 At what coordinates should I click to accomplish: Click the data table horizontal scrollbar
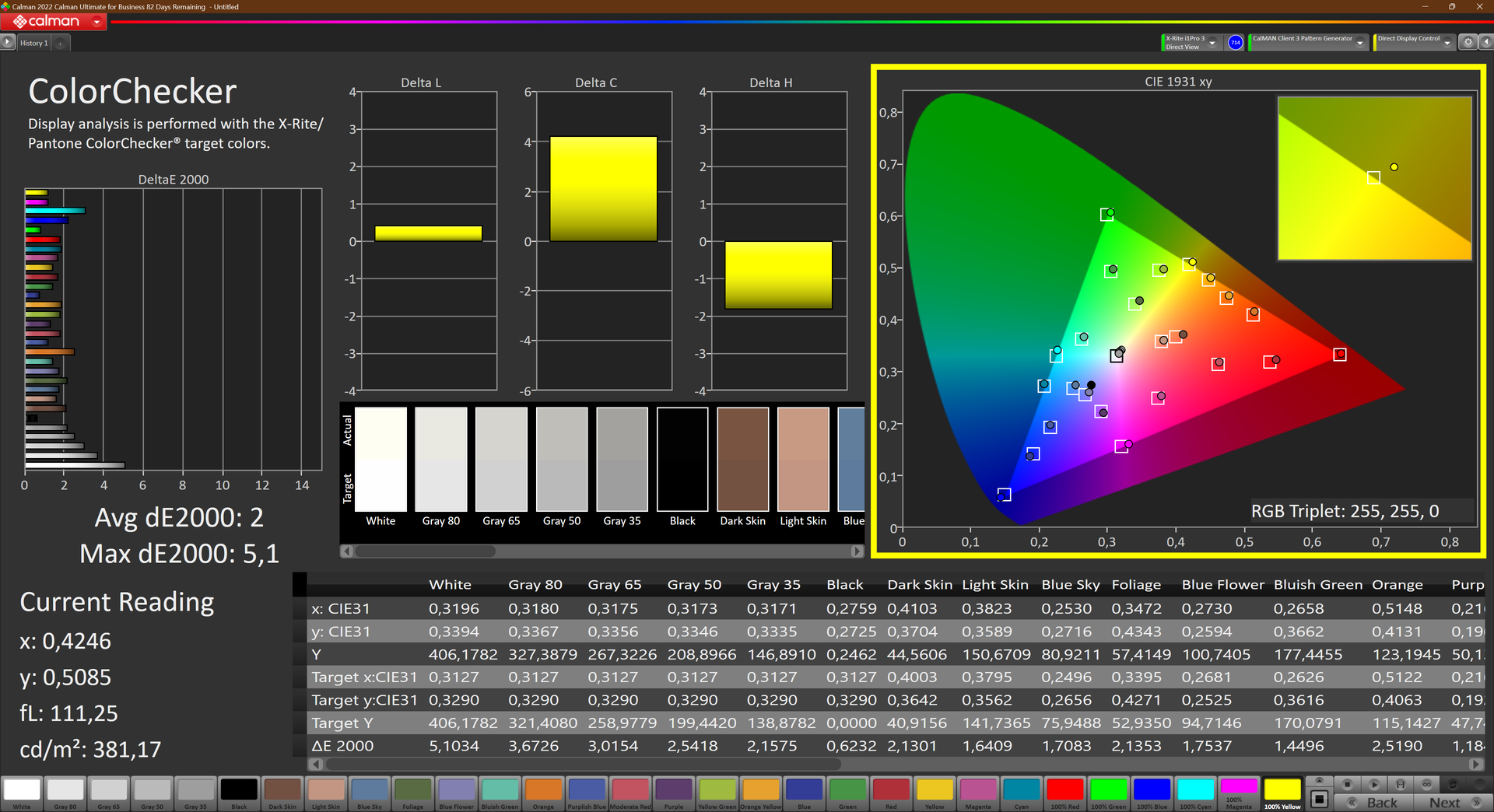click(x=896, y=765)
